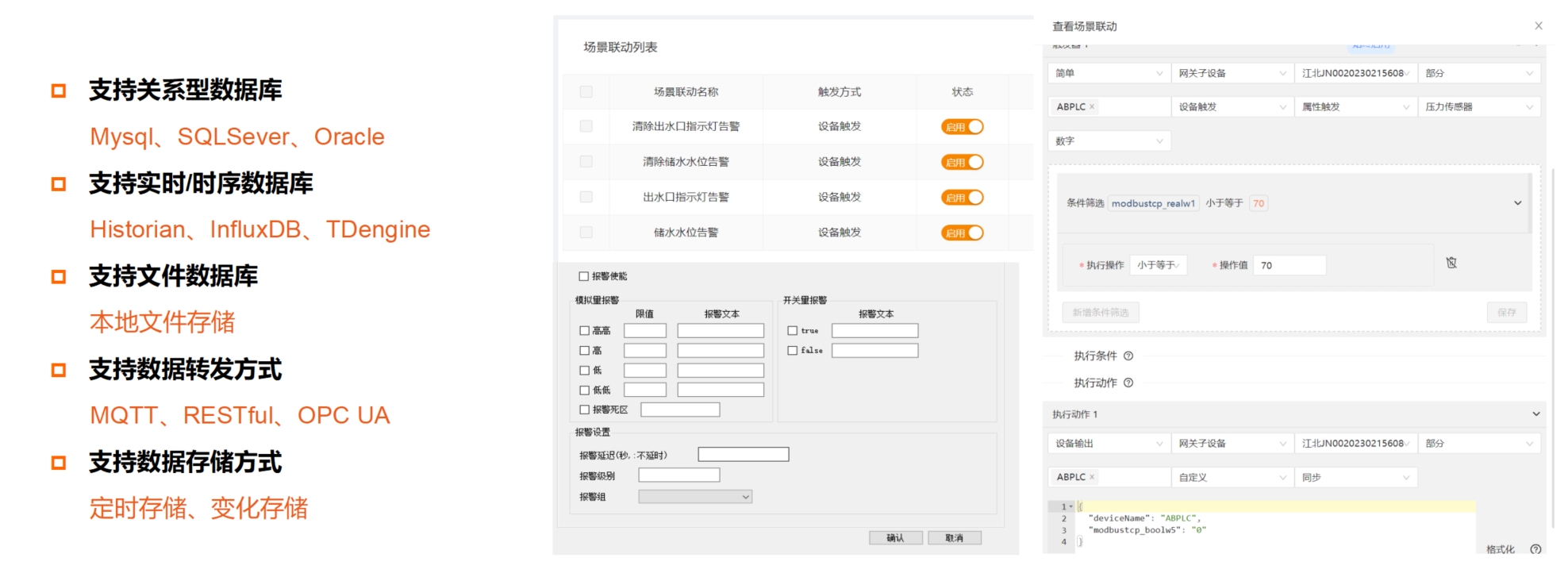Expand the 条件筛选 condition panel chevron
Image resolution: width=1568 pixels, height=577 pixels.
[x=1517, y=203]
